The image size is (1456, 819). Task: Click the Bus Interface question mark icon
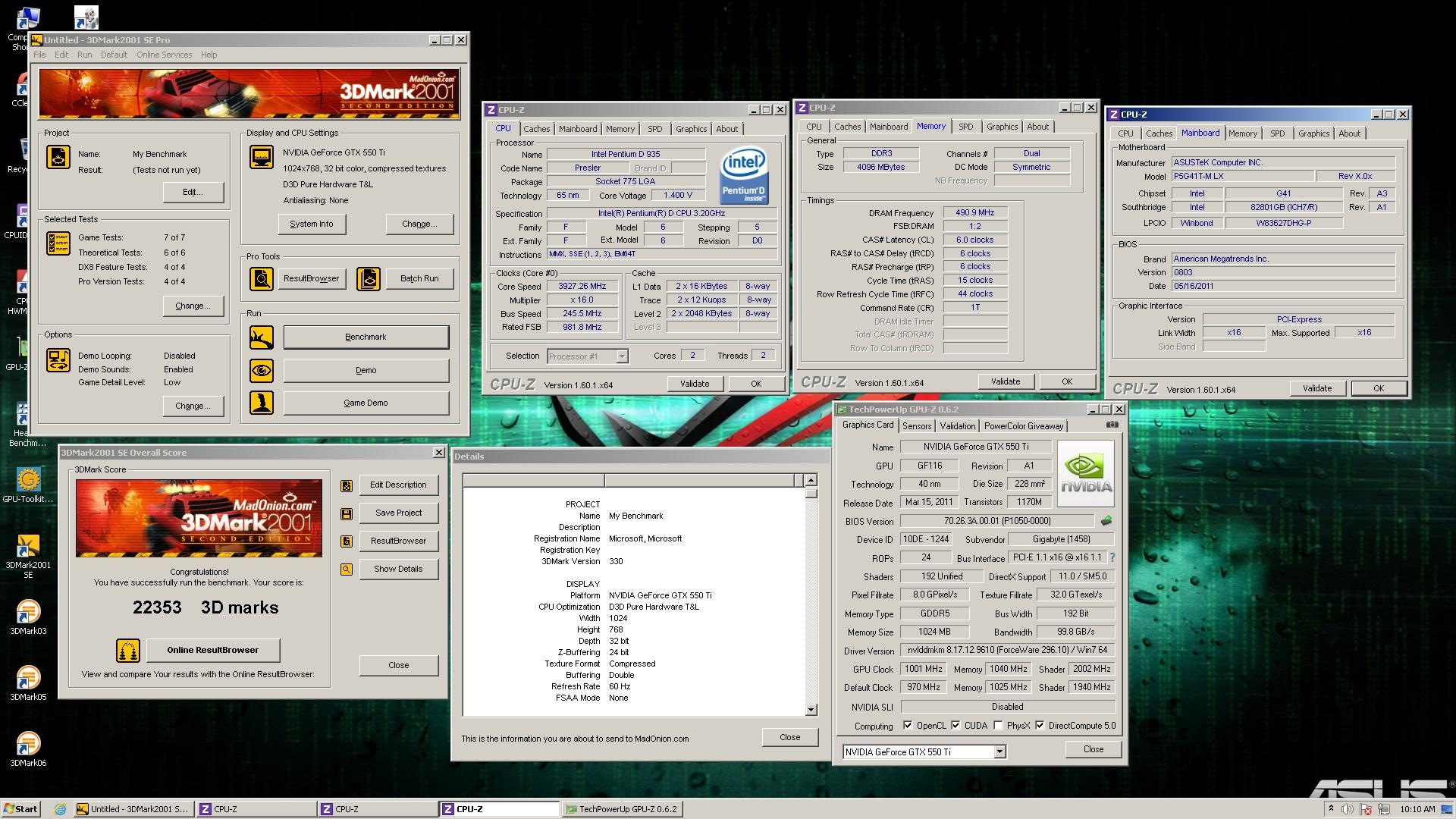coord(1112,557)
